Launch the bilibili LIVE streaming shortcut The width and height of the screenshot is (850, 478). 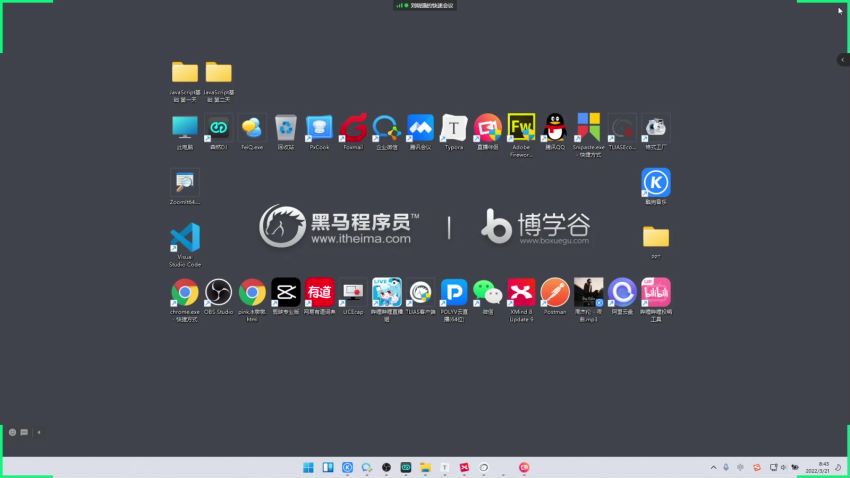coord(387,293)
